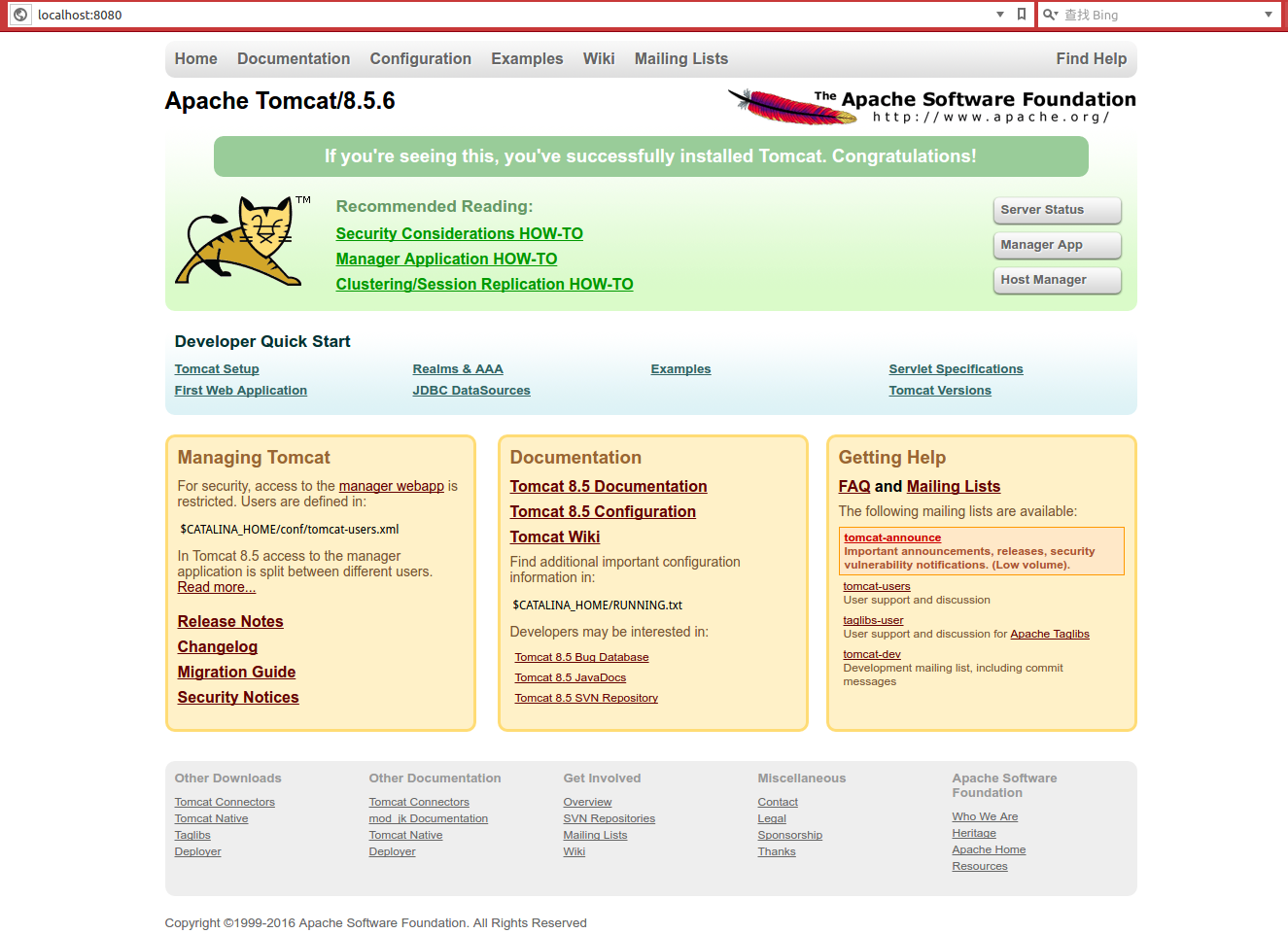Click the Host Manager button
Viewport: 1288px width, 934px height.
click(x=1057, y=280)
